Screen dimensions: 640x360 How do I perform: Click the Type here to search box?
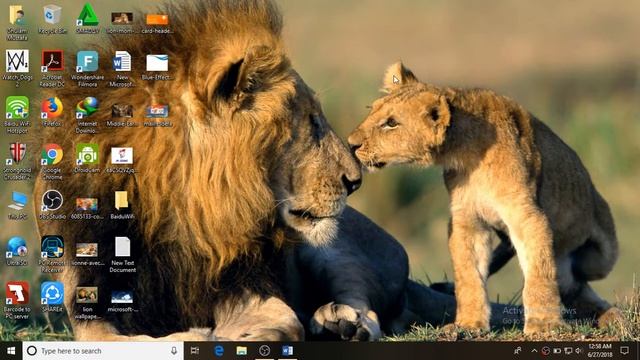tap(102, 351)
